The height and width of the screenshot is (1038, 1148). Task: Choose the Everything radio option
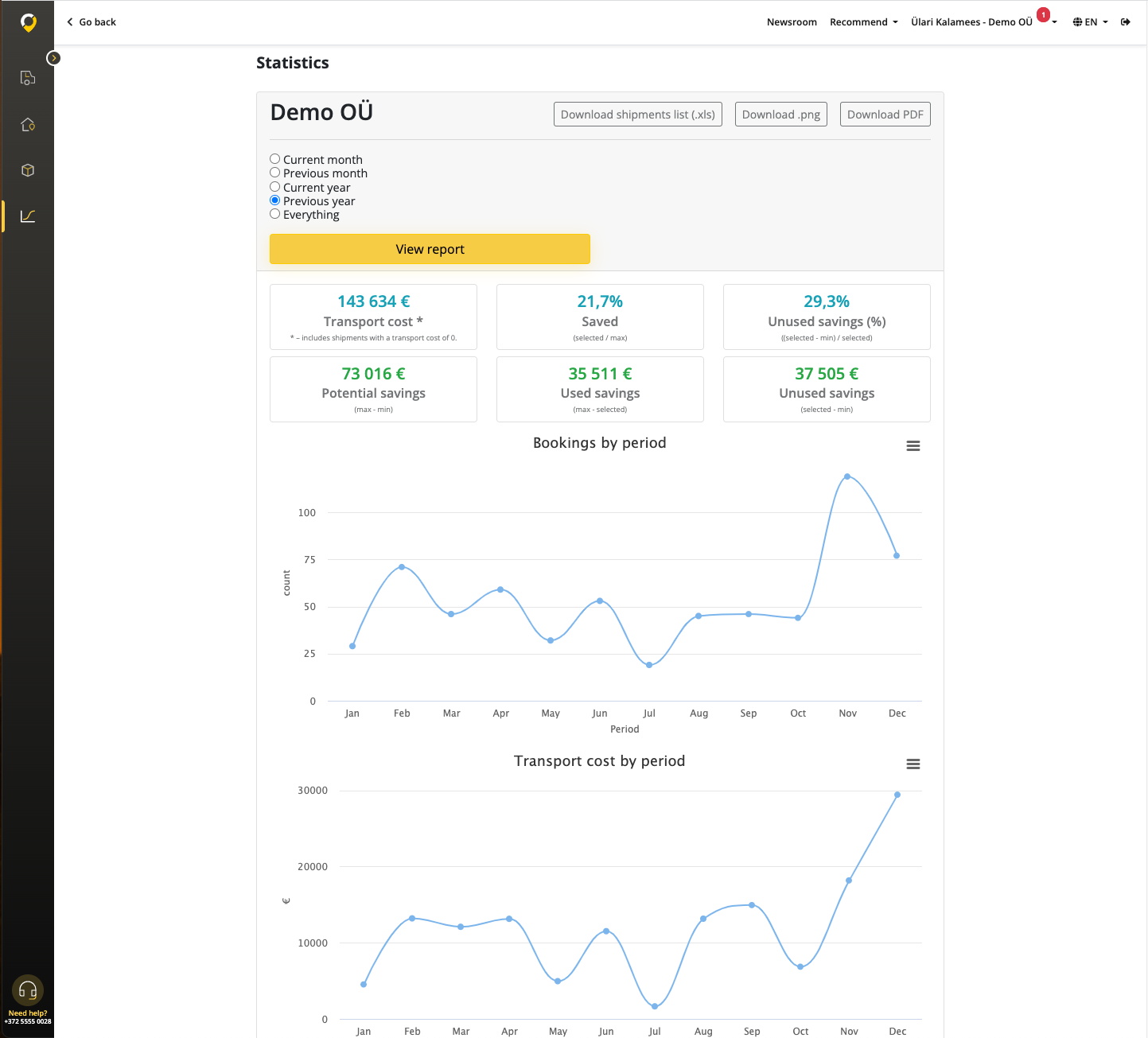275,214
